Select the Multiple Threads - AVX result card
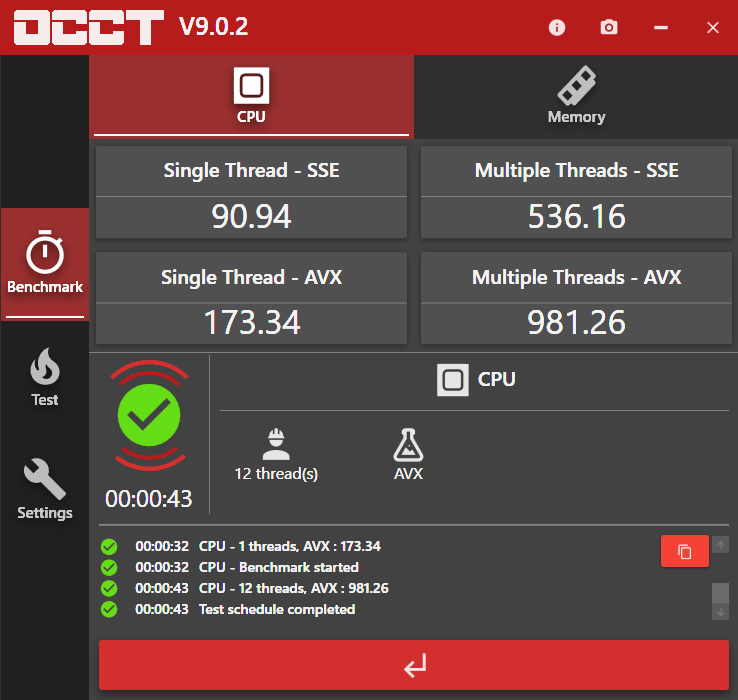 pyautogui.click(x=576, y=298)
